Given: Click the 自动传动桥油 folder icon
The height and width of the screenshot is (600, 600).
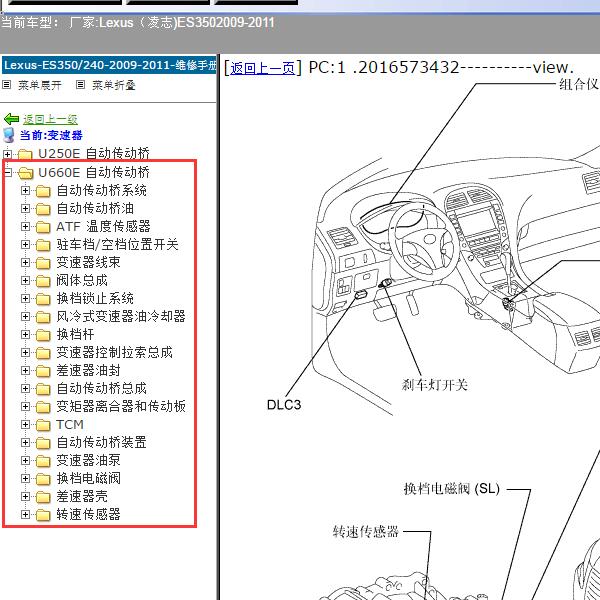Looking at the screenshot, I should [x=43, y=209].
